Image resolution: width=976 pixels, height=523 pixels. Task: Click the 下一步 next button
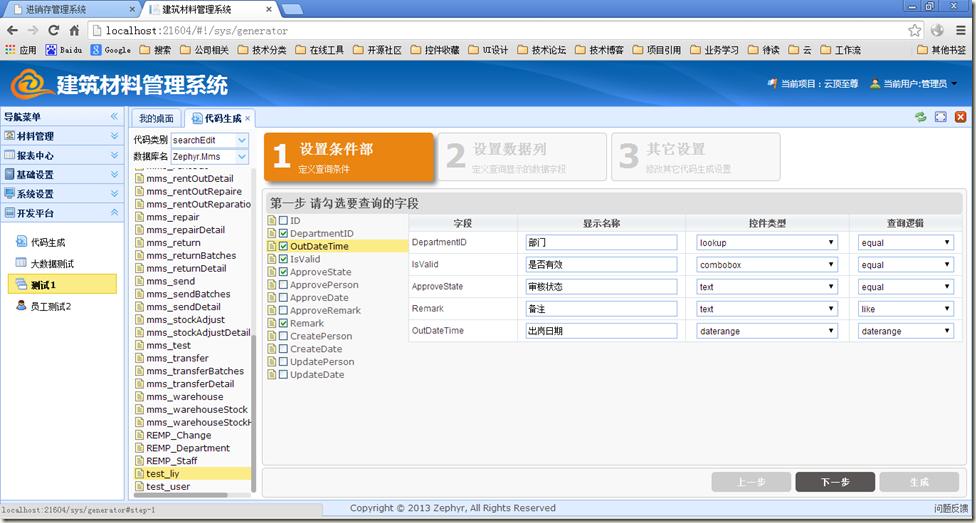835,482
